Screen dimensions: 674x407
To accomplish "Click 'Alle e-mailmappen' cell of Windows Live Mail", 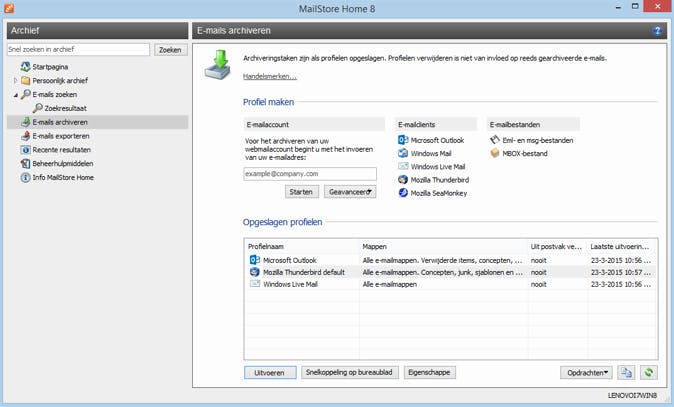I will tap(389, 284).
